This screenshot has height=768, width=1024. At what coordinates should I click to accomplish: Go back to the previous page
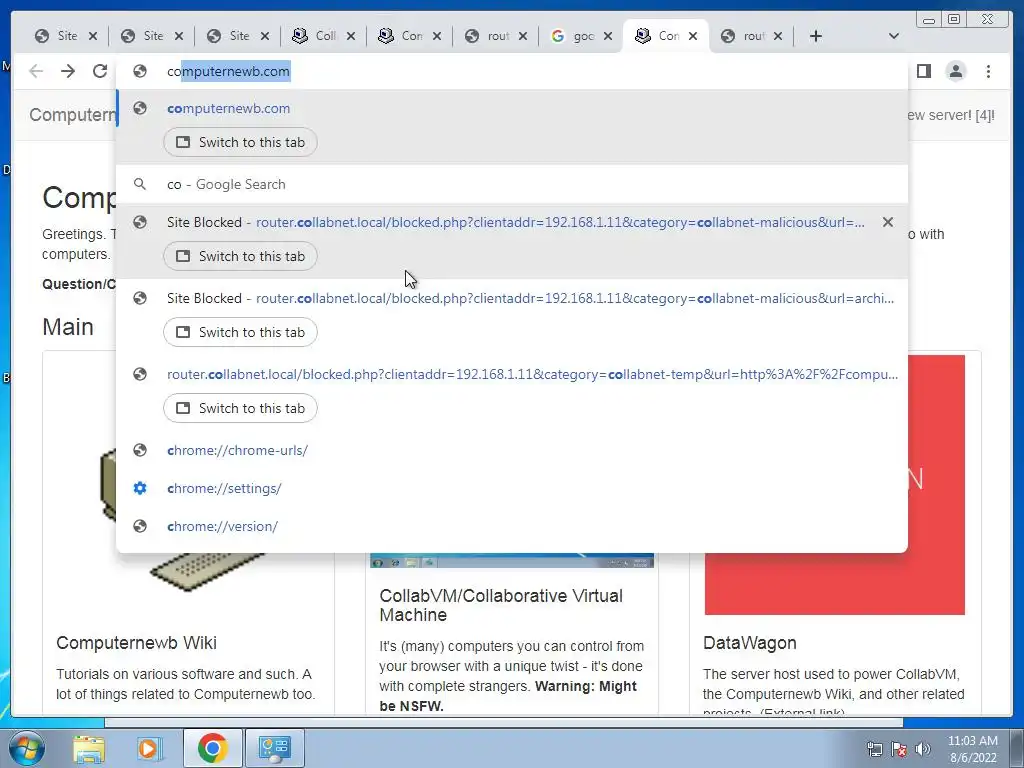pos(36,71)
